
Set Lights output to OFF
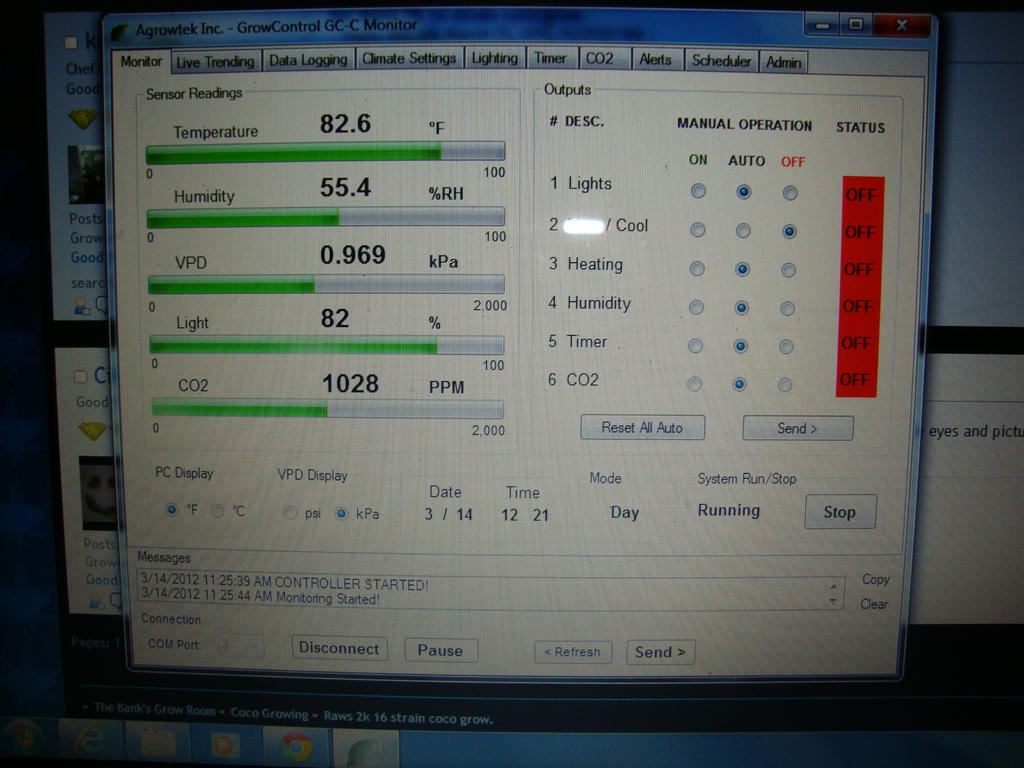coord(790,193)
